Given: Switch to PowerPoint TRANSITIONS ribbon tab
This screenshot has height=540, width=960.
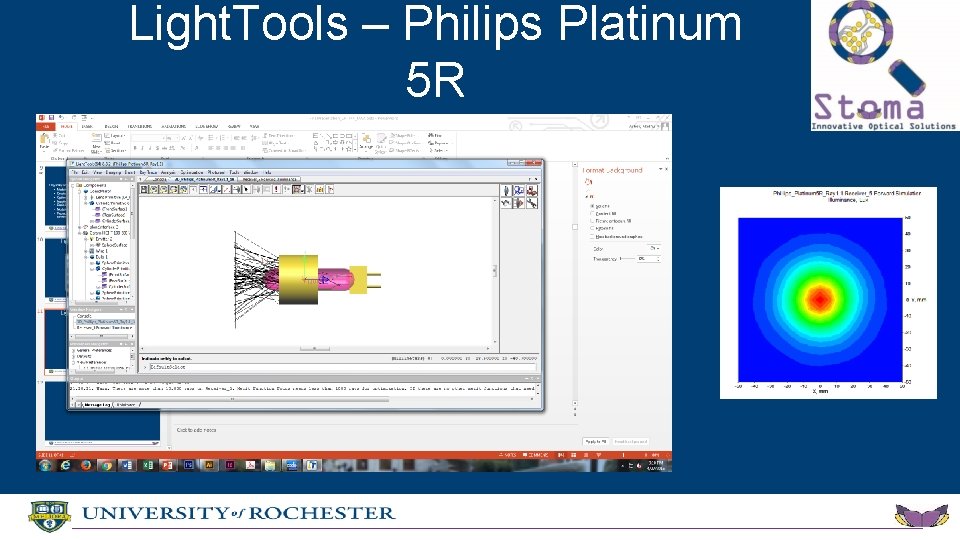Looking at the screenshot, I should pos(140,127).
